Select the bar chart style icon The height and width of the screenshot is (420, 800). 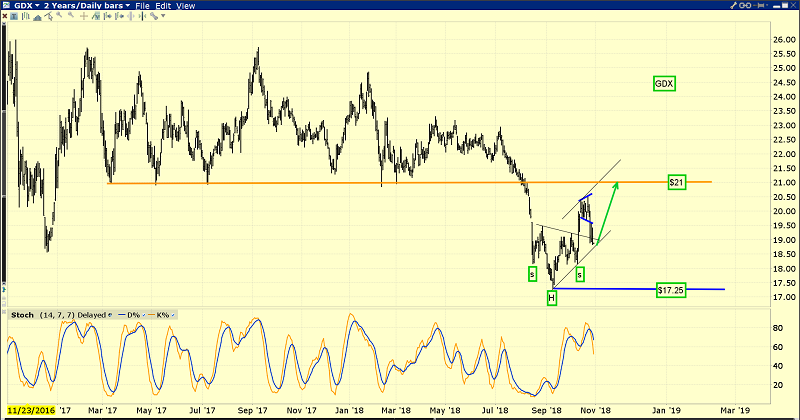(x=26, y=16)
